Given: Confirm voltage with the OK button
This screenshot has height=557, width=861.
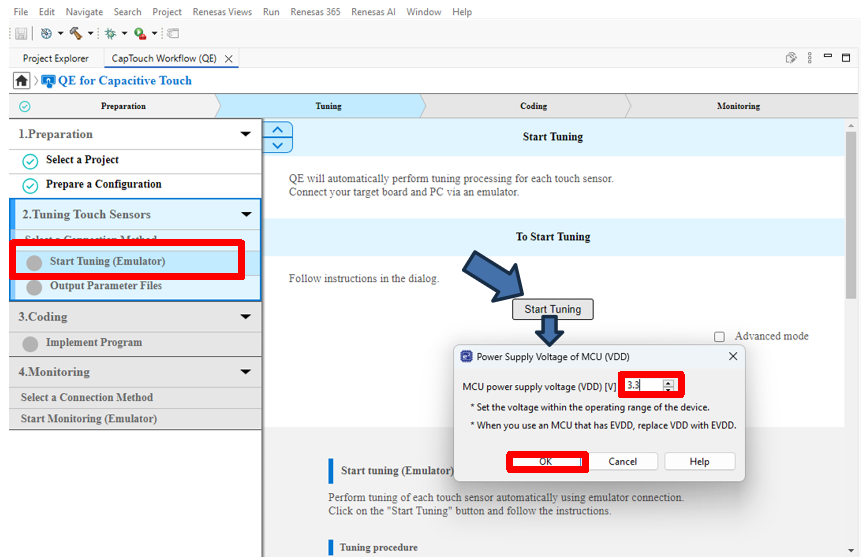Looking at the screenshot, I should pyautogui.click(x=545, y=461).
